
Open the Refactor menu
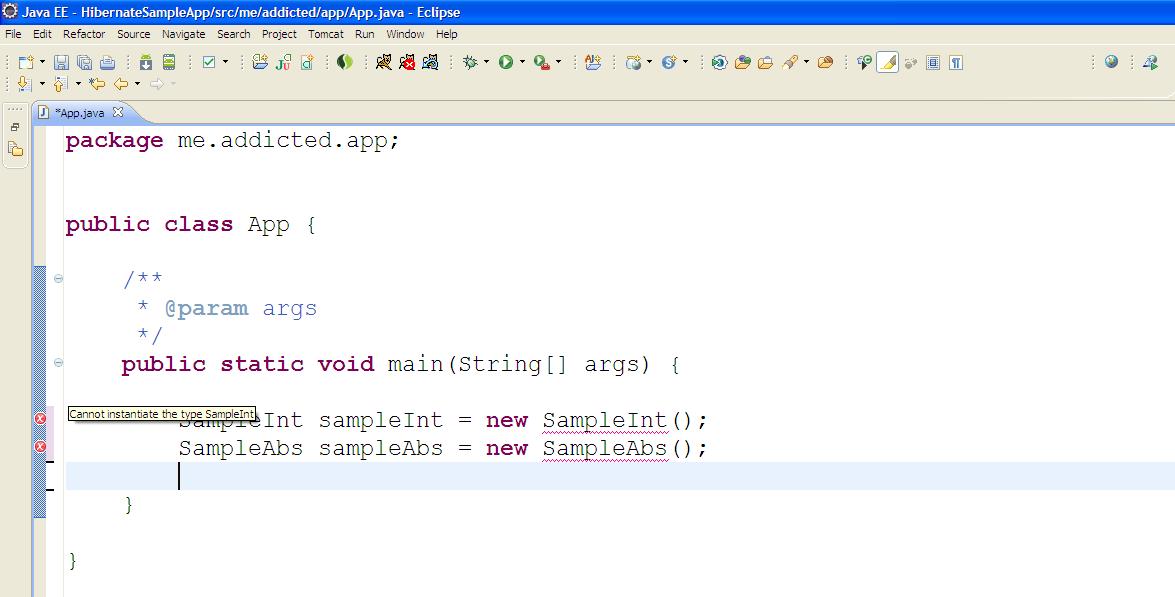point(84,34)
